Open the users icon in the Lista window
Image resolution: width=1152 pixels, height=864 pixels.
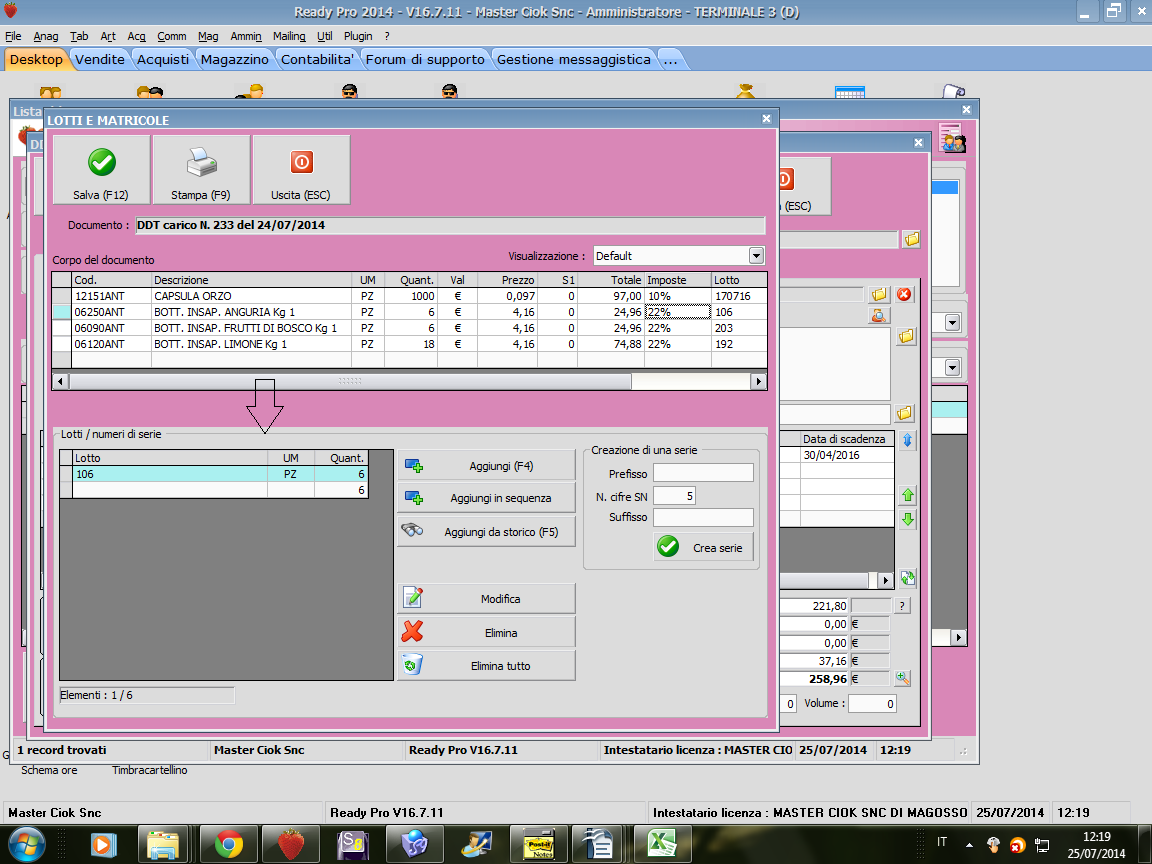(953, 138)
